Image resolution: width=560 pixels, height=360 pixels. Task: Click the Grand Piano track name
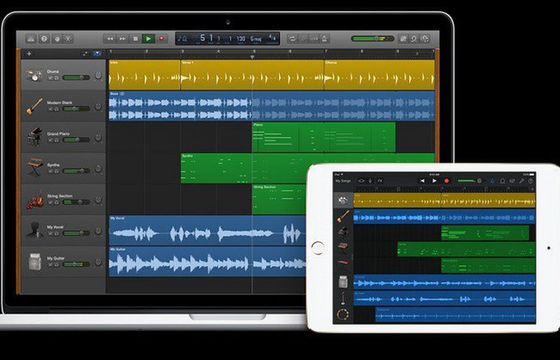(x=58, y=134)
